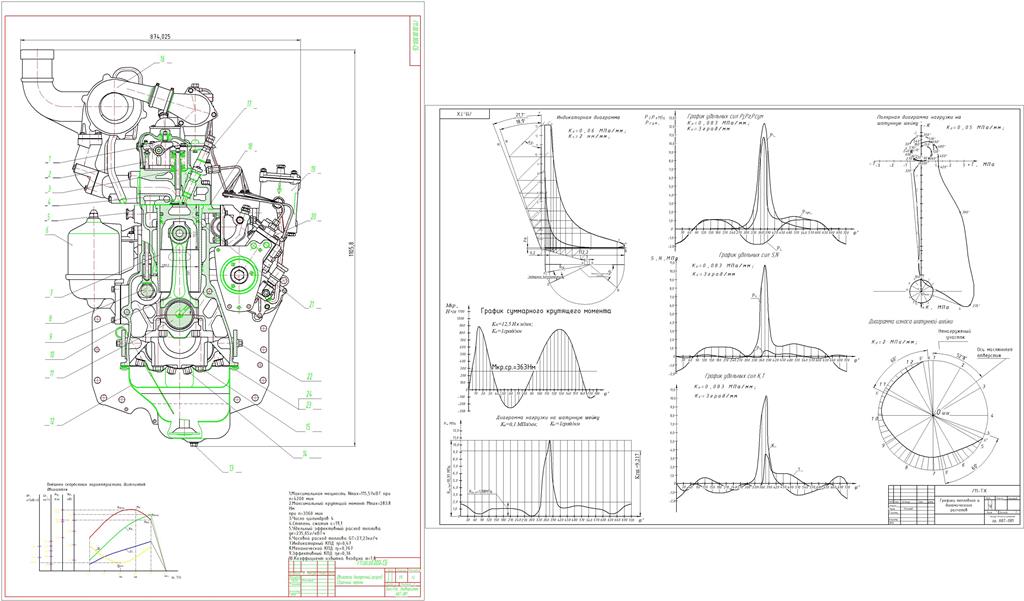1024x601 pixels.
Task: Click the center point O of the wear diagram
Action: click(x=933, y=414)
